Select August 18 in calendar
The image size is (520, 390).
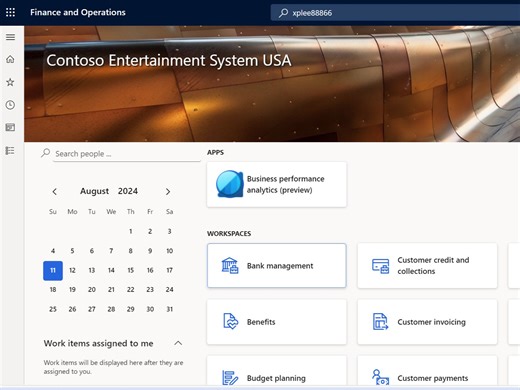53,290
